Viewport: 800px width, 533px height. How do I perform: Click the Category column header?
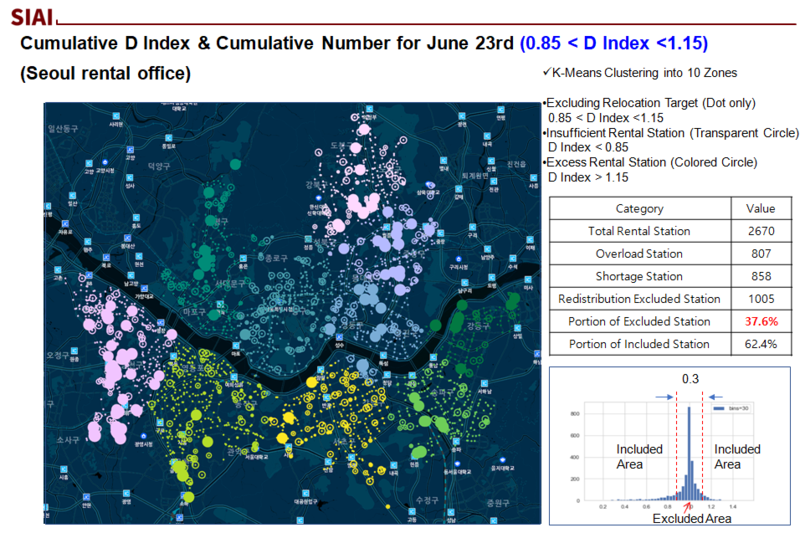tap(639, 209)
